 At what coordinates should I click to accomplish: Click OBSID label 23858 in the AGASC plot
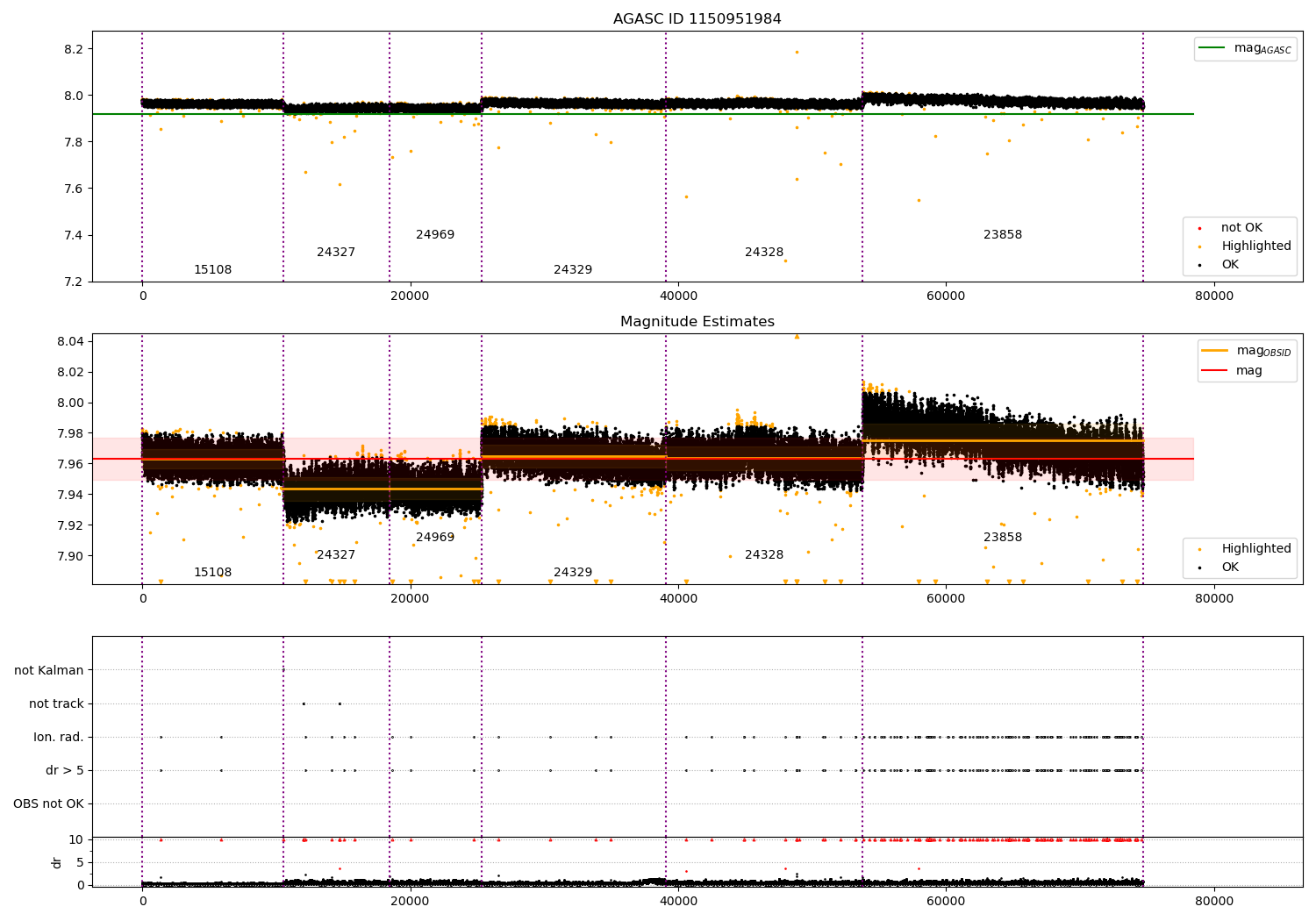[x=1003, y=235]
